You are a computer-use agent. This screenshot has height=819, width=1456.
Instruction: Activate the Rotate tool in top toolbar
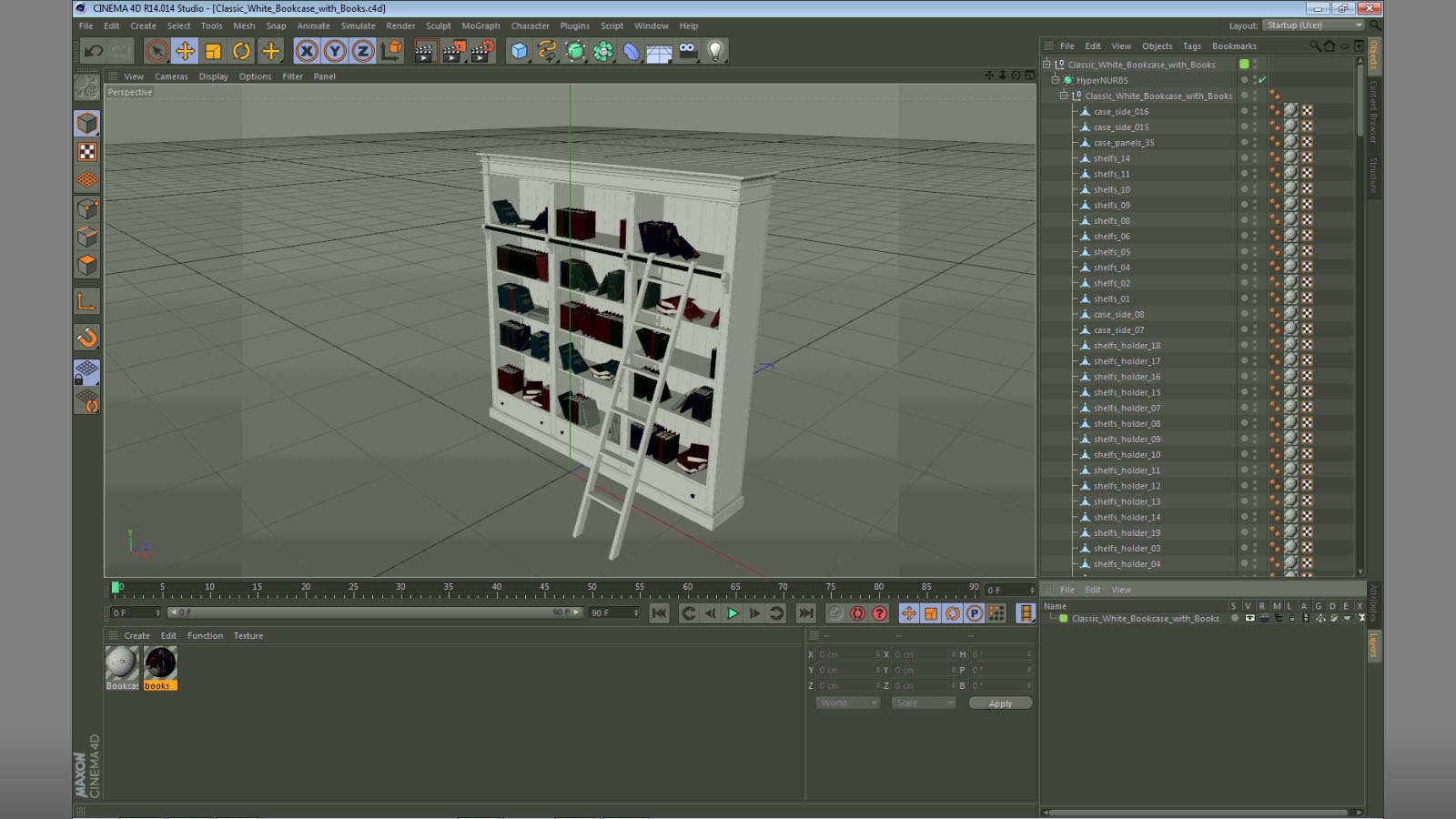coord(241,51)
